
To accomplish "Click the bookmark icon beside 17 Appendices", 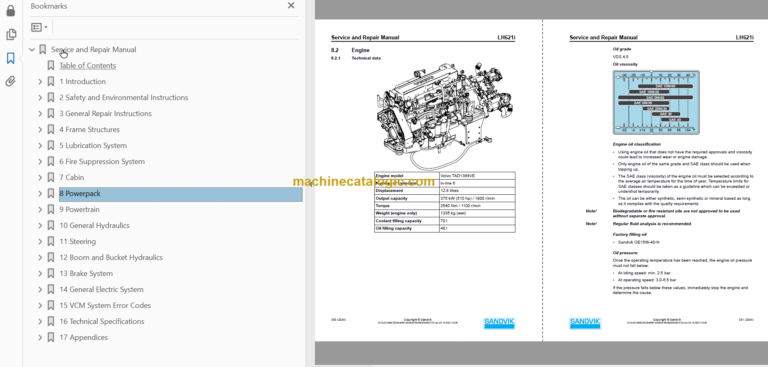I will (50, 338).
